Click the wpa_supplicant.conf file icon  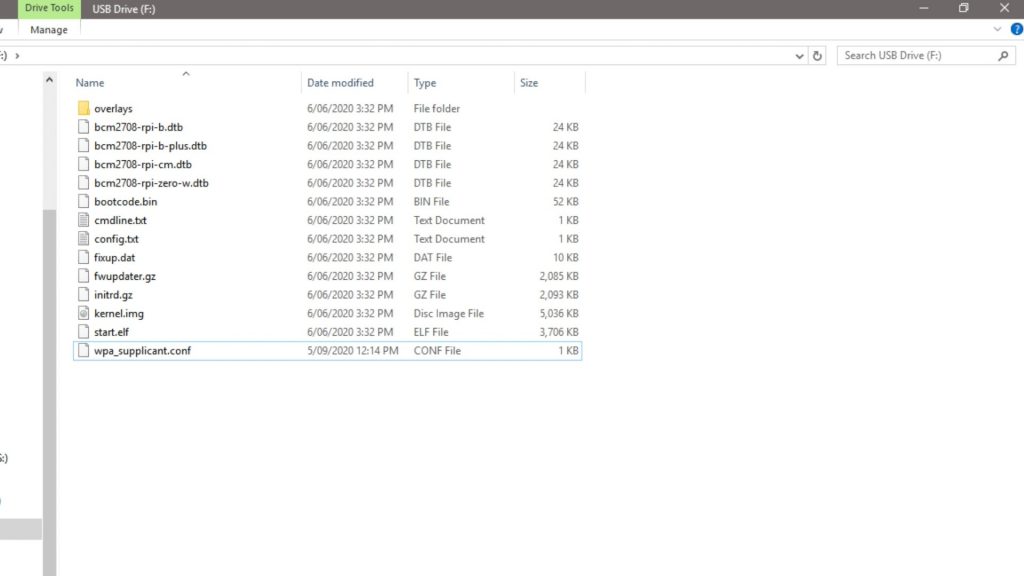click(x=84, y=351)
